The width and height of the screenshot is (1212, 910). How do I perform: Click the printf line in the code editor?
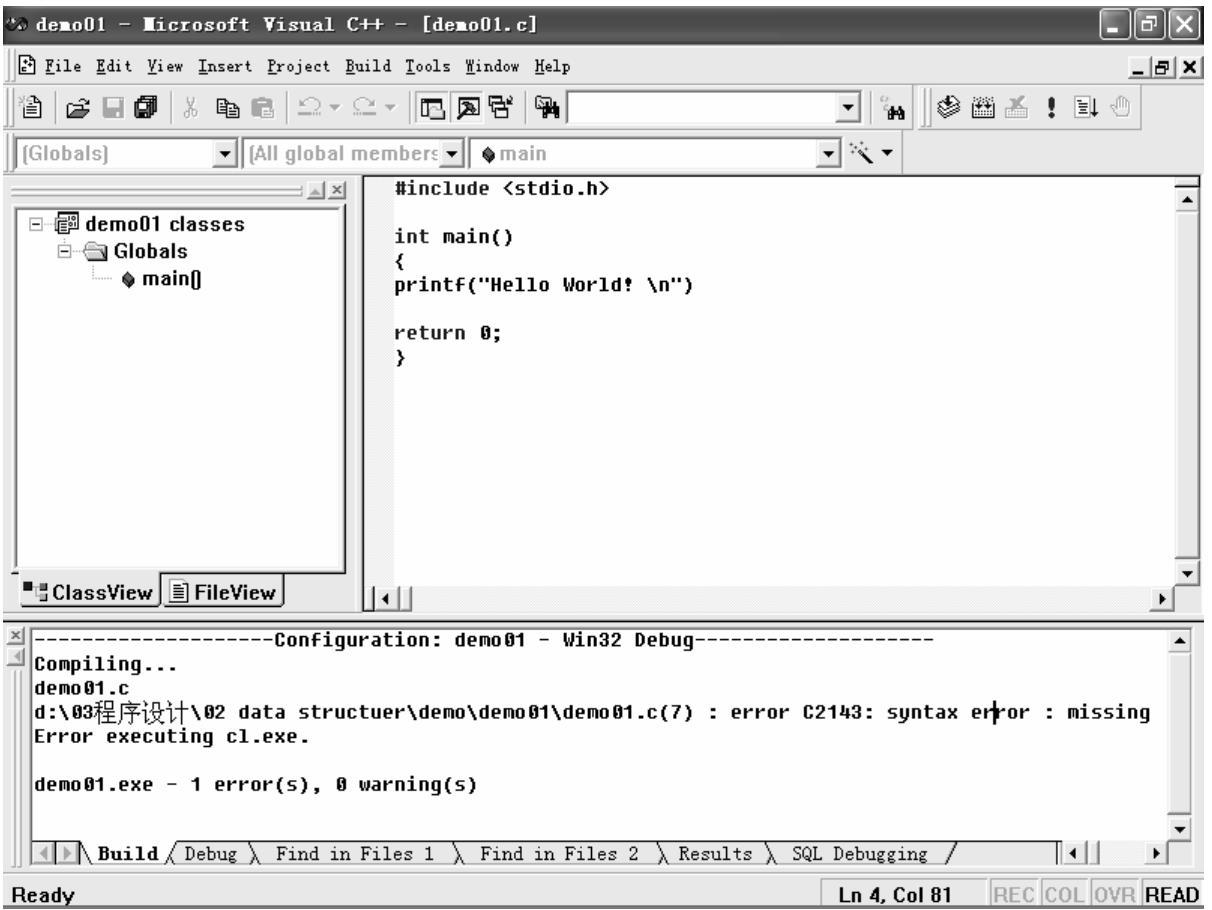(544, 287)
